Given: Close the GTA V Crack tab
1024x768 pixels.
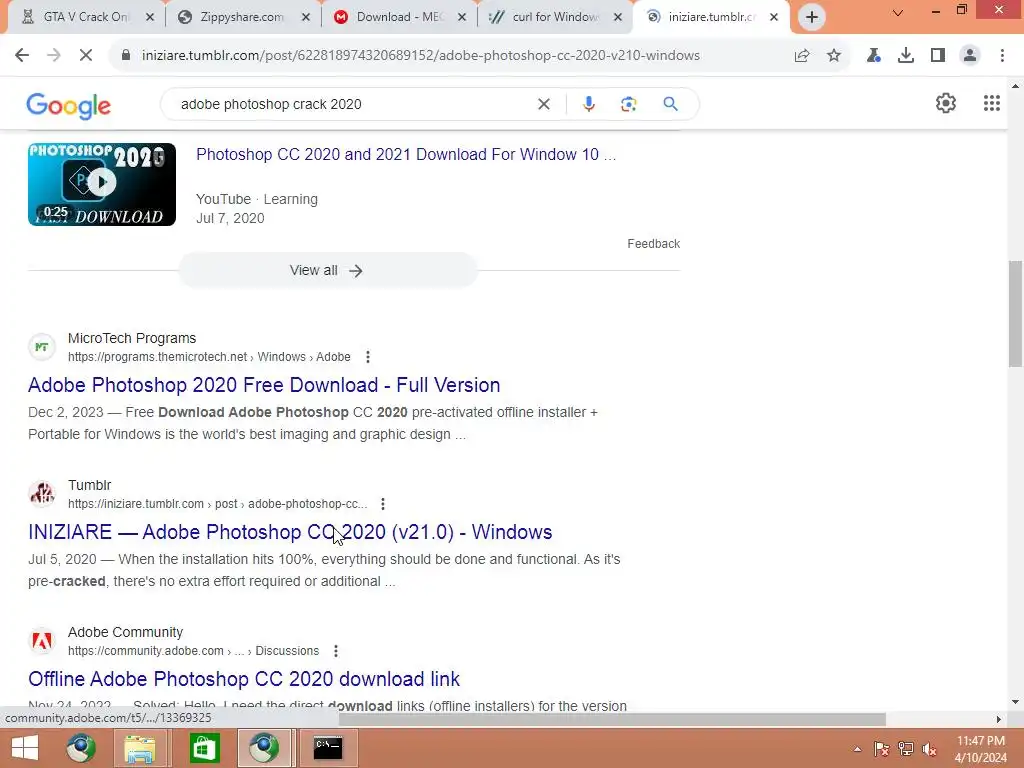Looking at the screenshot, I should click(150, 17).
